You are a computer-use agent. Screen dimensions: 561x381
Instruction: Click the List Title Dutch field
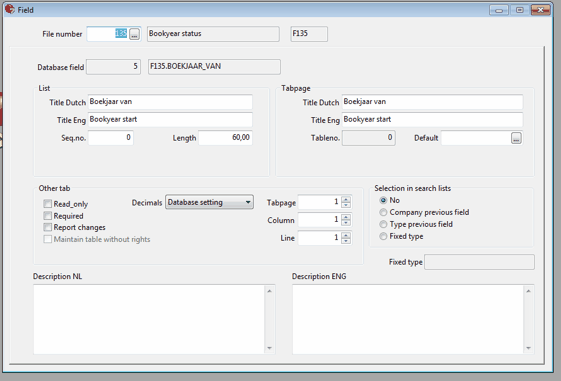pos(170,102)
